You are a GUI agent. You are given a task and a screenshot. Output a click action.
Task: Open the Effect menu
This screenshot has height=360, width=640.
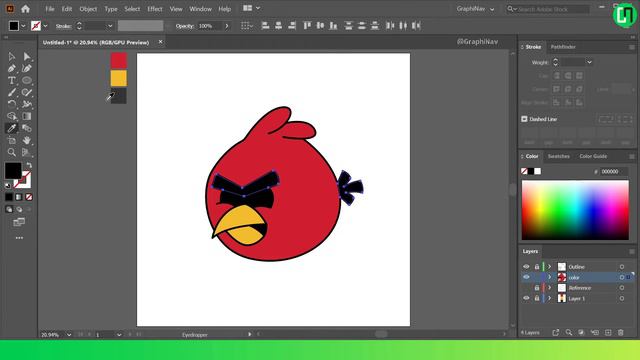(x=155, y=9)
